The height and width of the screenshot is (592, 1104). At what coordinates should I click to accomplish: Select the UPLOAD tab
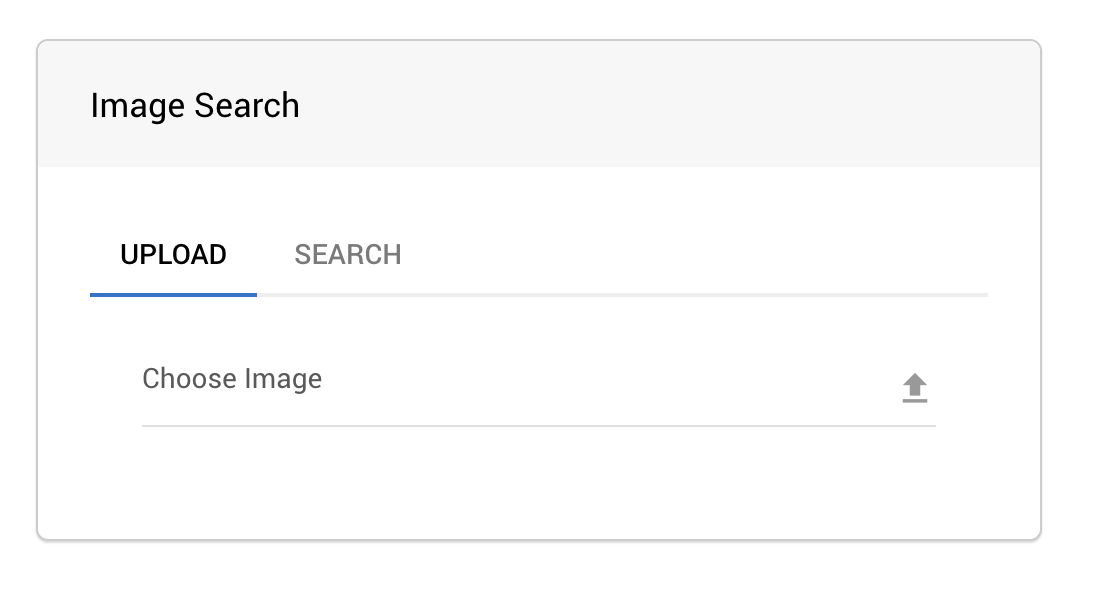point(173,255)
